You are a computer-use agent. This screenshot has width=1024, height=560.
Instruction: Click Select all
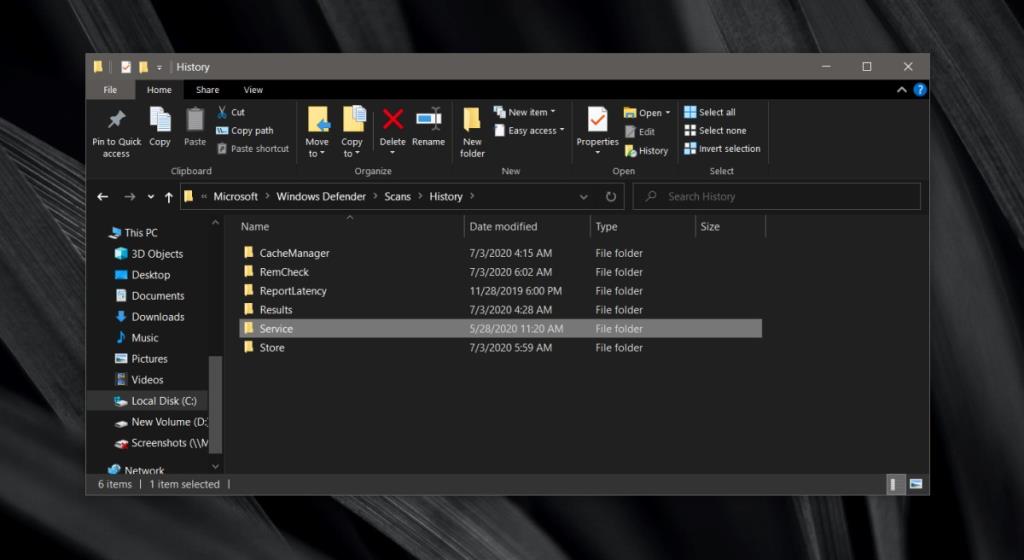[x=710, y=112]
